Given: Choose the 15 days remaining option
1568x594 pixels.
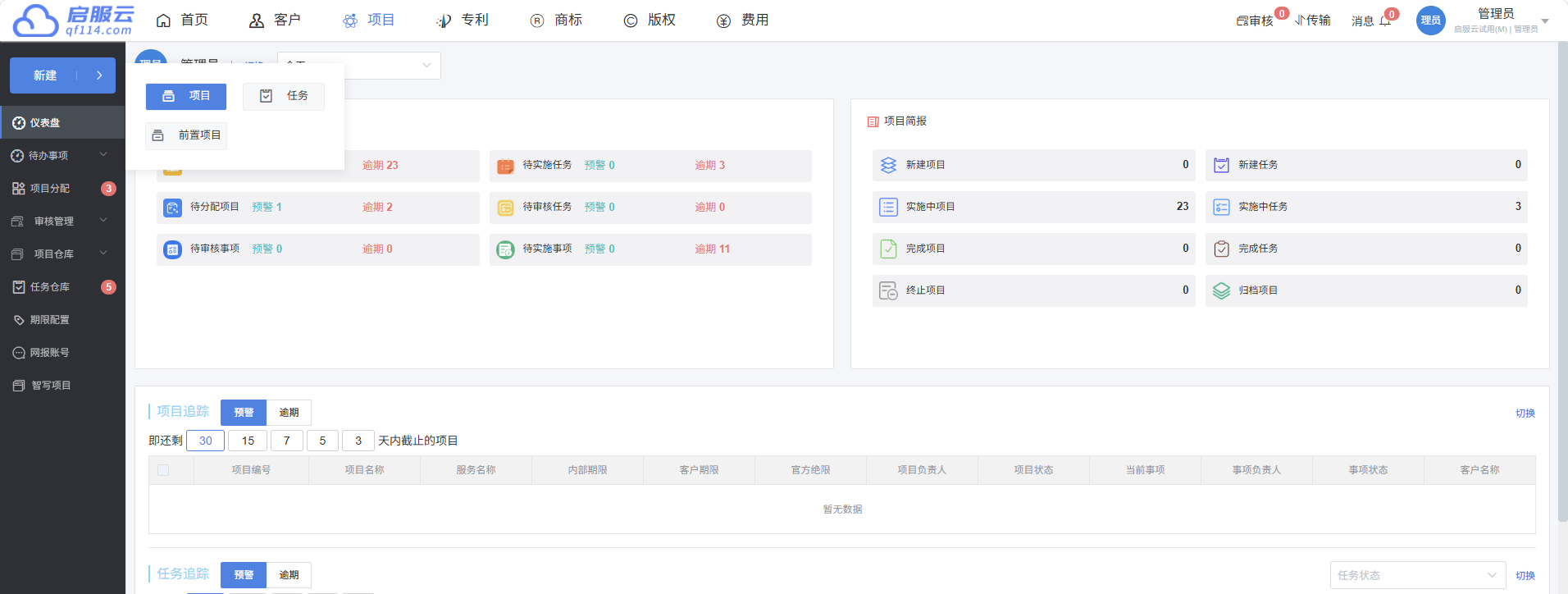Looking at the screenshot, I should point(248,441).
